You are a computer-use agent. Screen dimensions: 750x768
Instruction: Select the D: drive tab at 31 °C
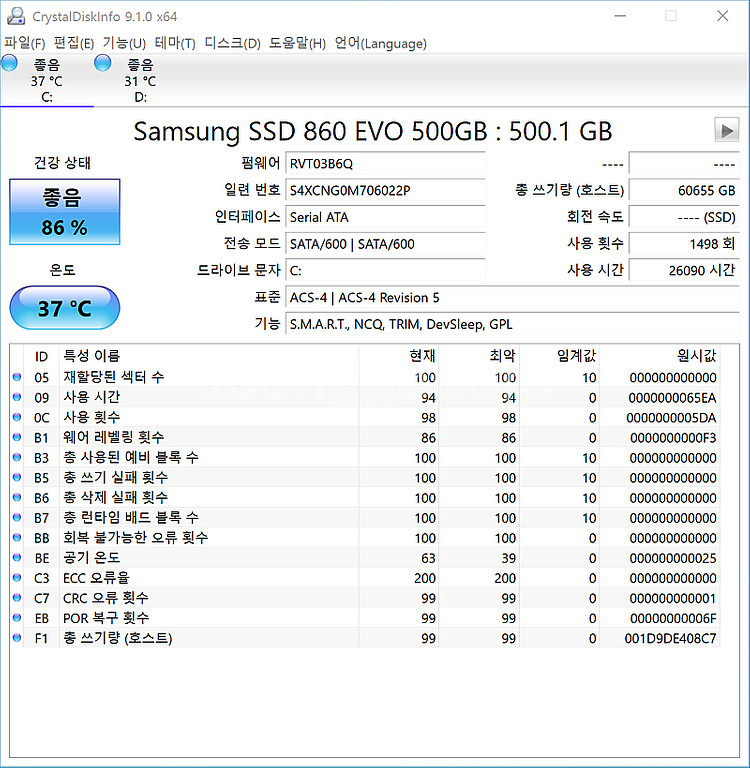coord(140,80)
